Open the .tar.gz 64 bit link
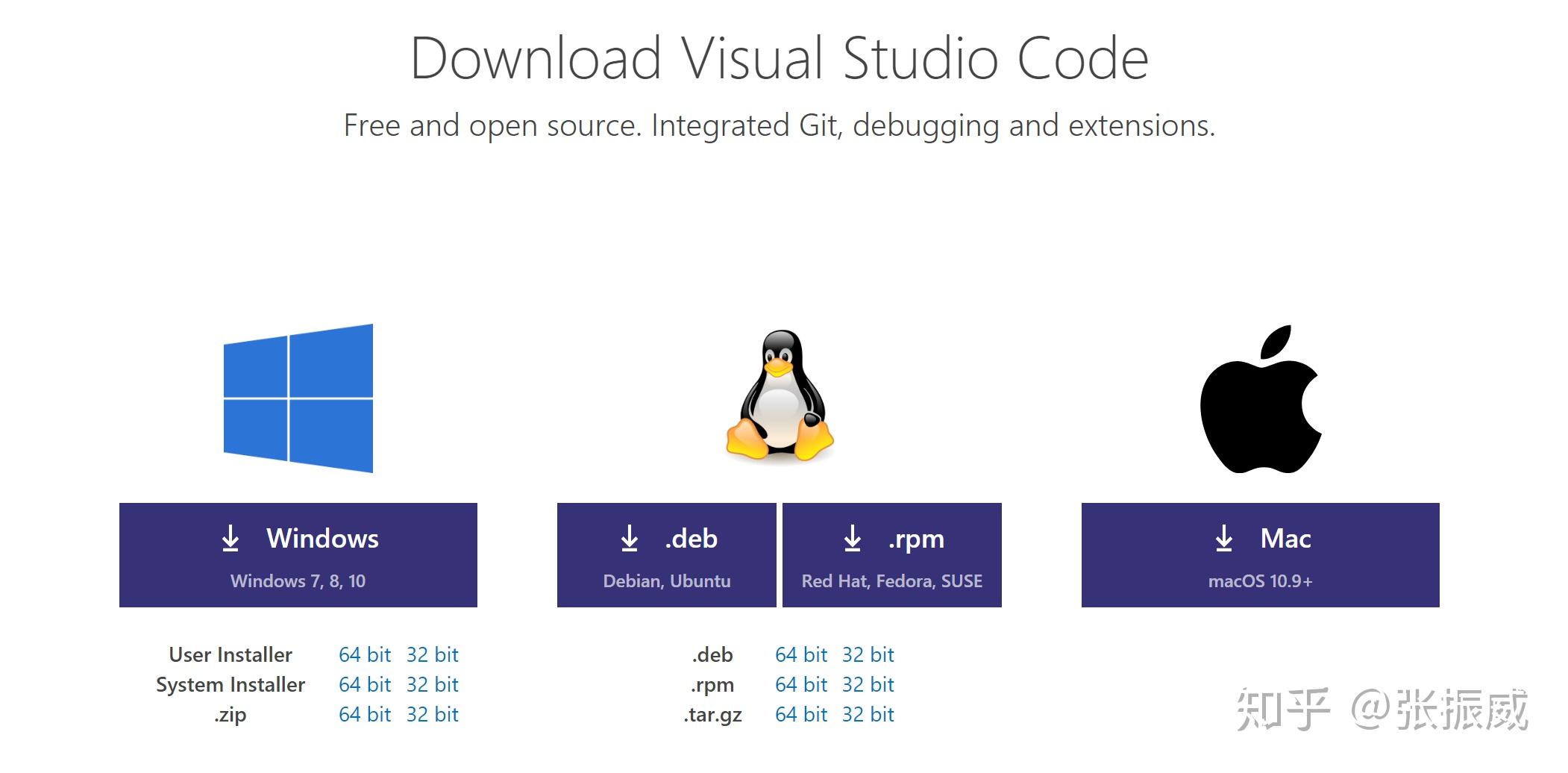 [801, 715]
